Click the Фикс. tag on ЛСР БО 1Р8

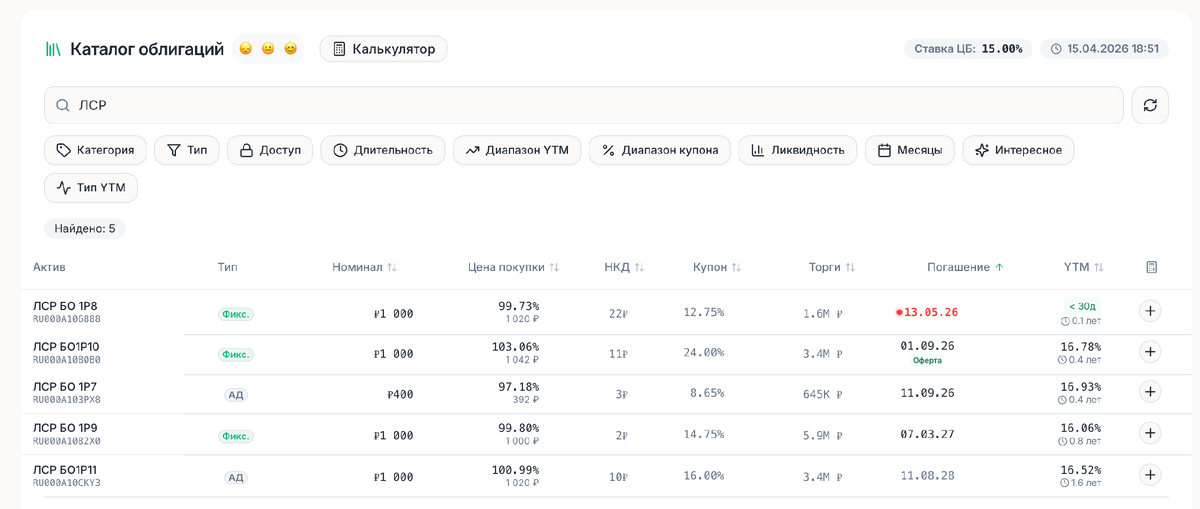click(236, 313)
